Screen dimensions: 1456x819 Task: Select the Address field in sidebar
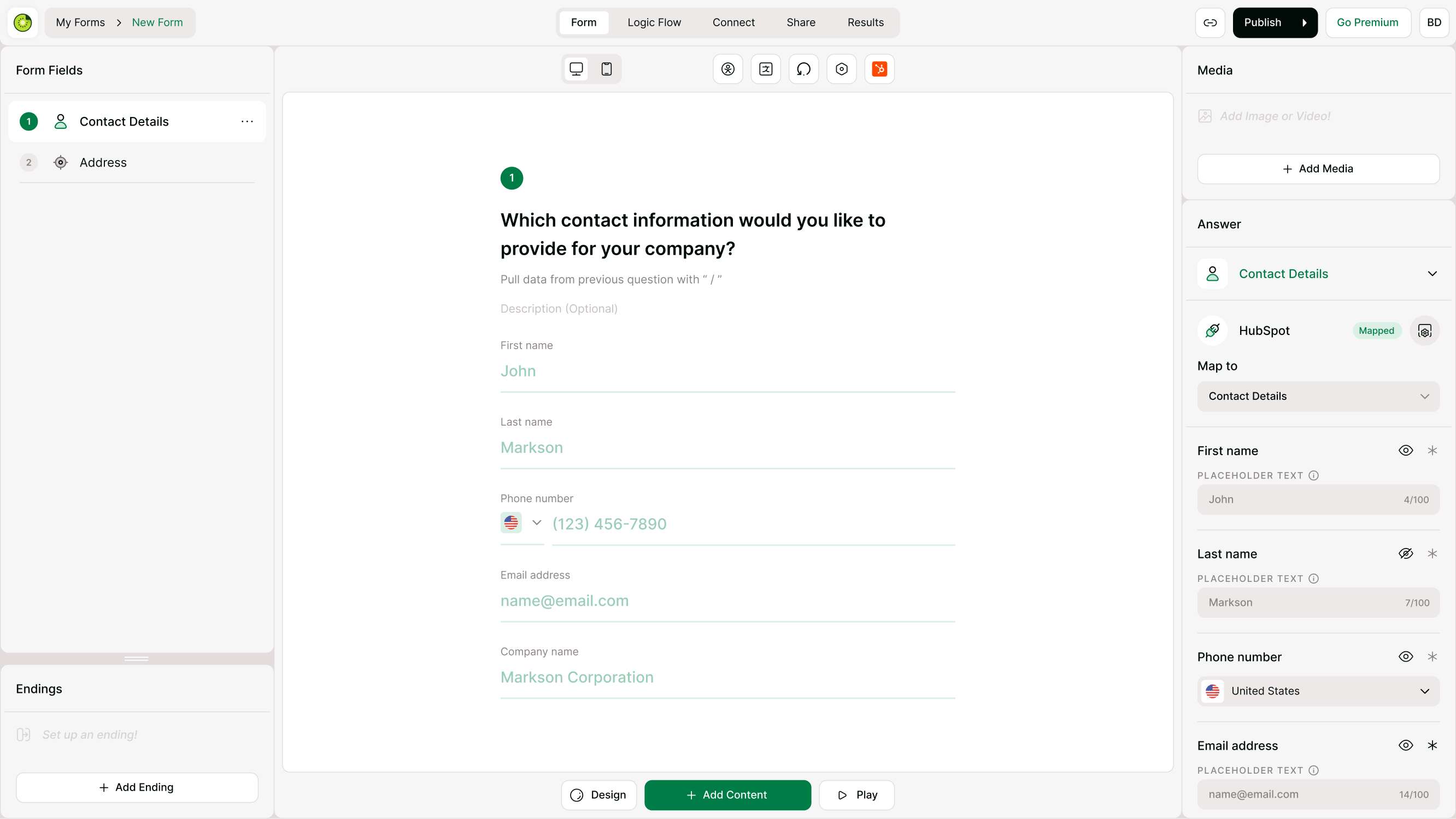tap(137, 163)
